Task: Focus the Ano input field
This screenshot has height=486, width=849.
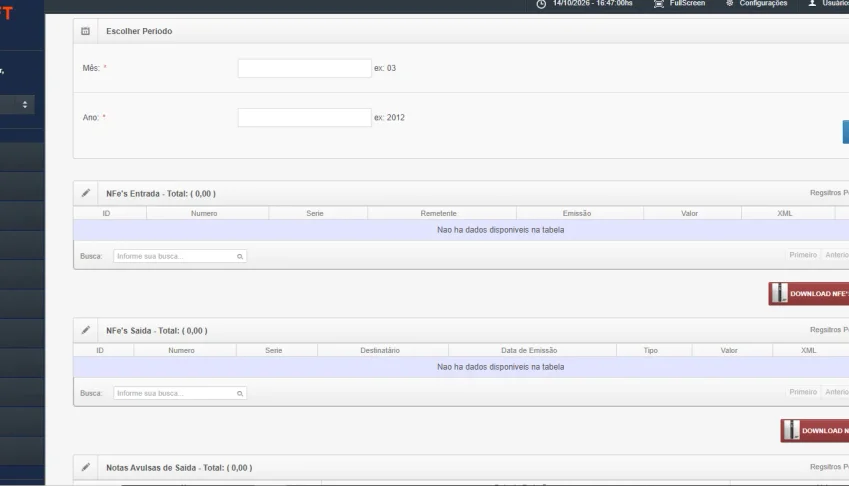Action: [304, 117]
